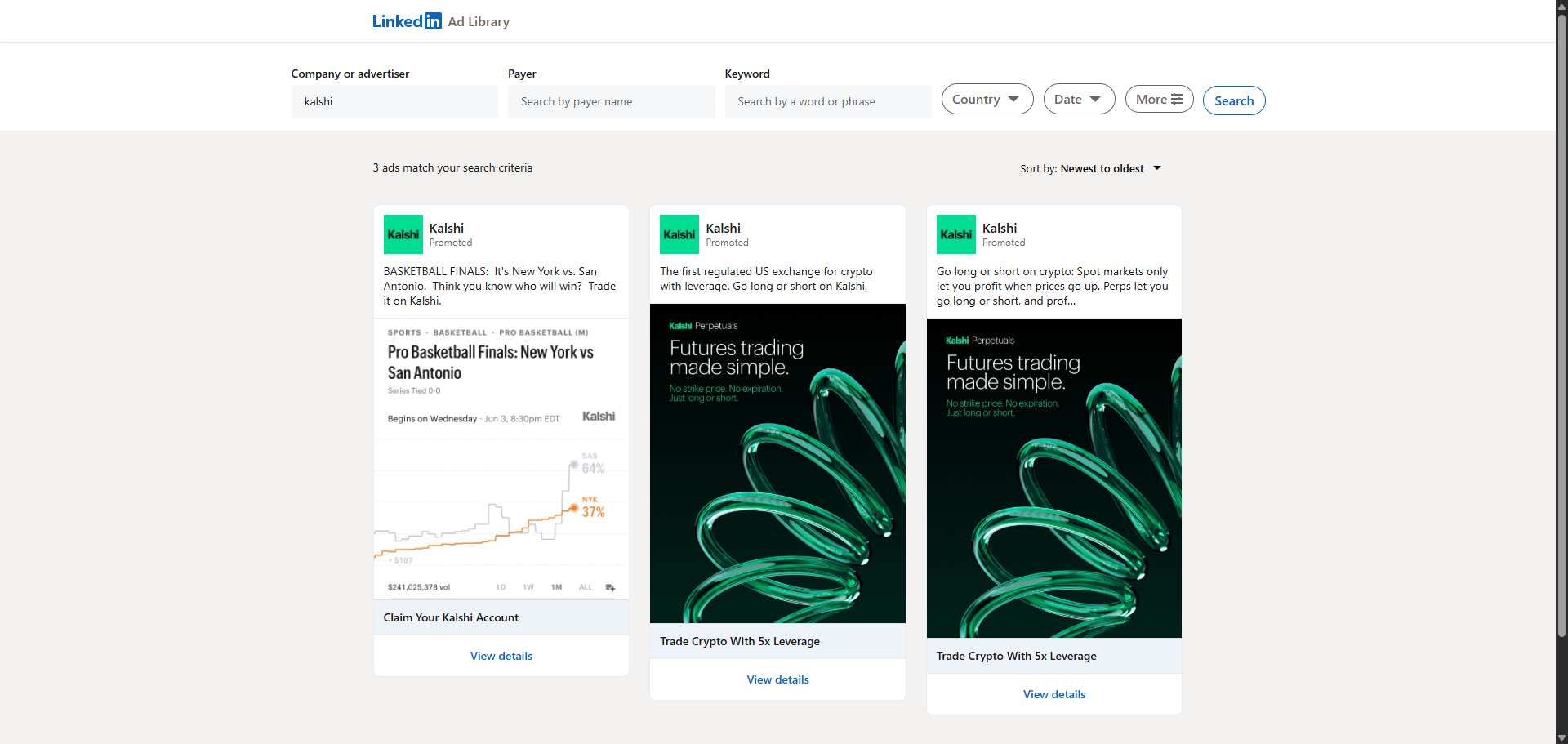Click the basketball finals chart image
Viewport: 1568px width, 744px height.
[501, 459]
